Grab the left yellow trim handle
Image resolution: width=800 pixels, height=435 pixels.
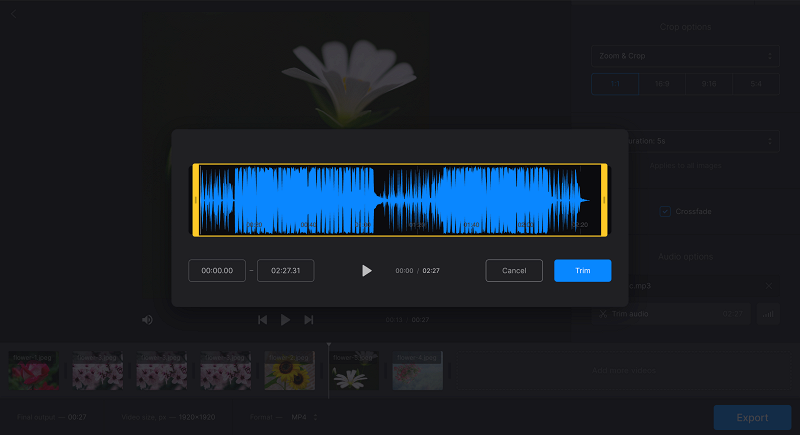[195, 200]
